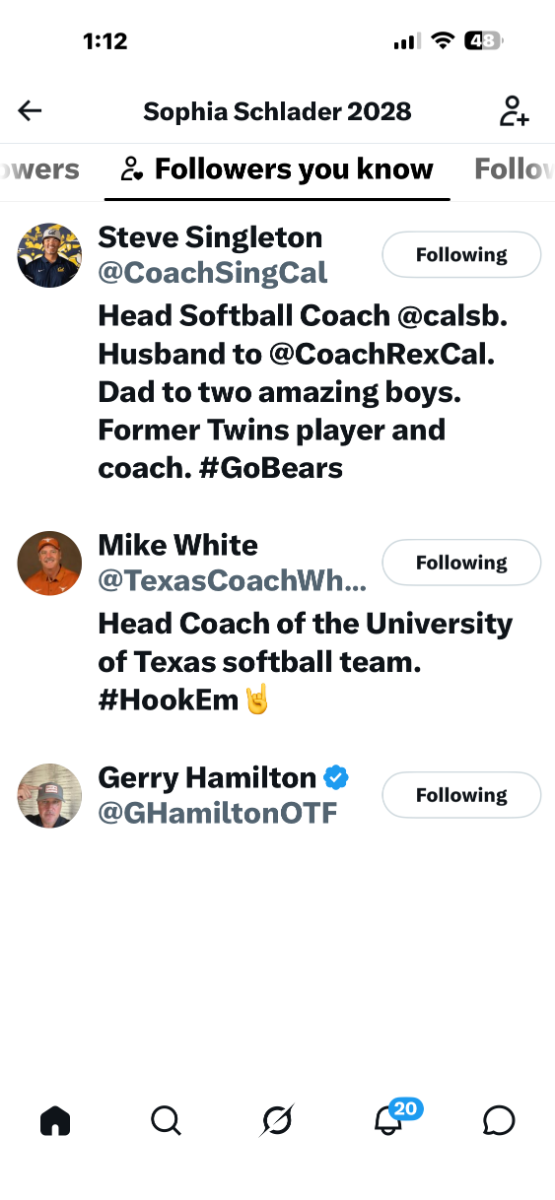Switch to the partly hidden left Followers tab
This screenshot has width=555, height=1200.
(40, 169)
